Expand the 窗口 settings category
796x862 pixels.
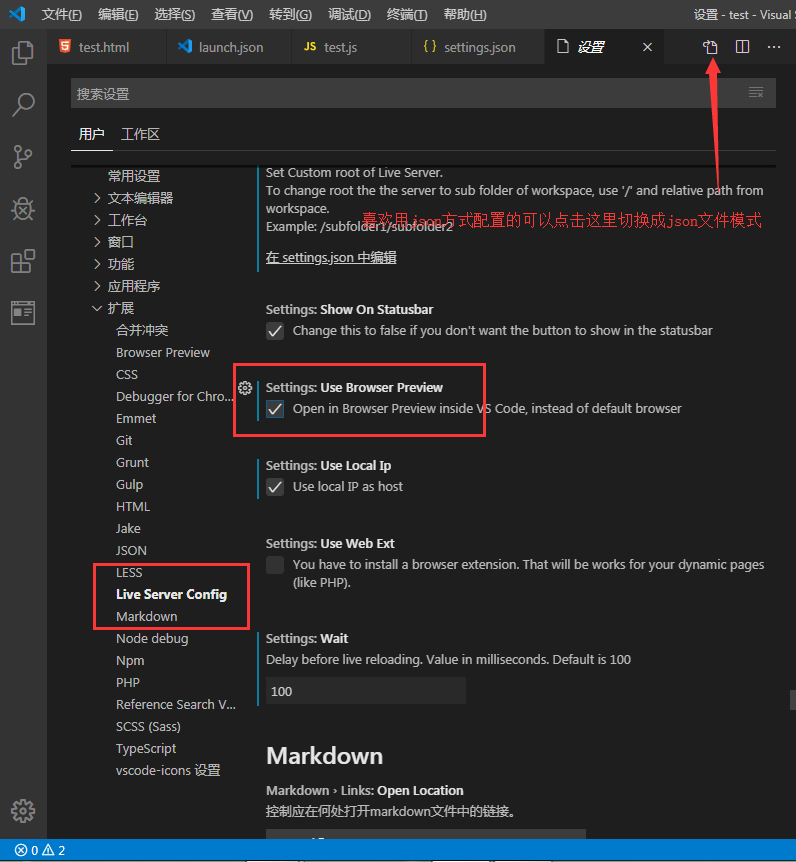114,242
